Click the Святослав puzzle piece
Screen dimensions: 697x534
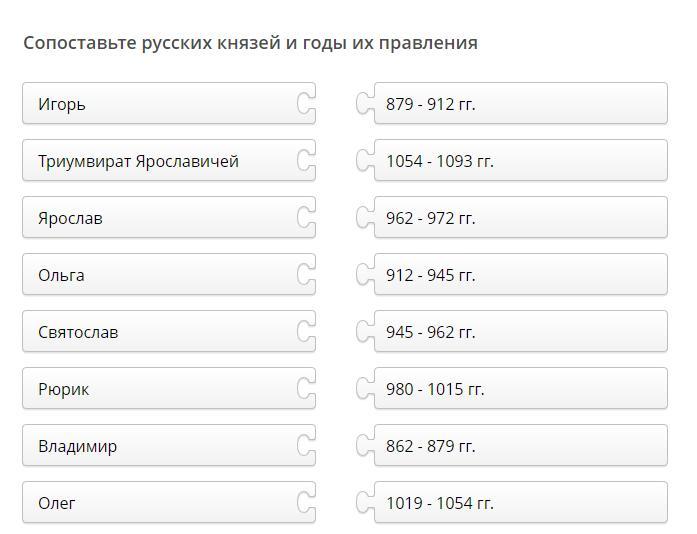(x=160, y=332)
